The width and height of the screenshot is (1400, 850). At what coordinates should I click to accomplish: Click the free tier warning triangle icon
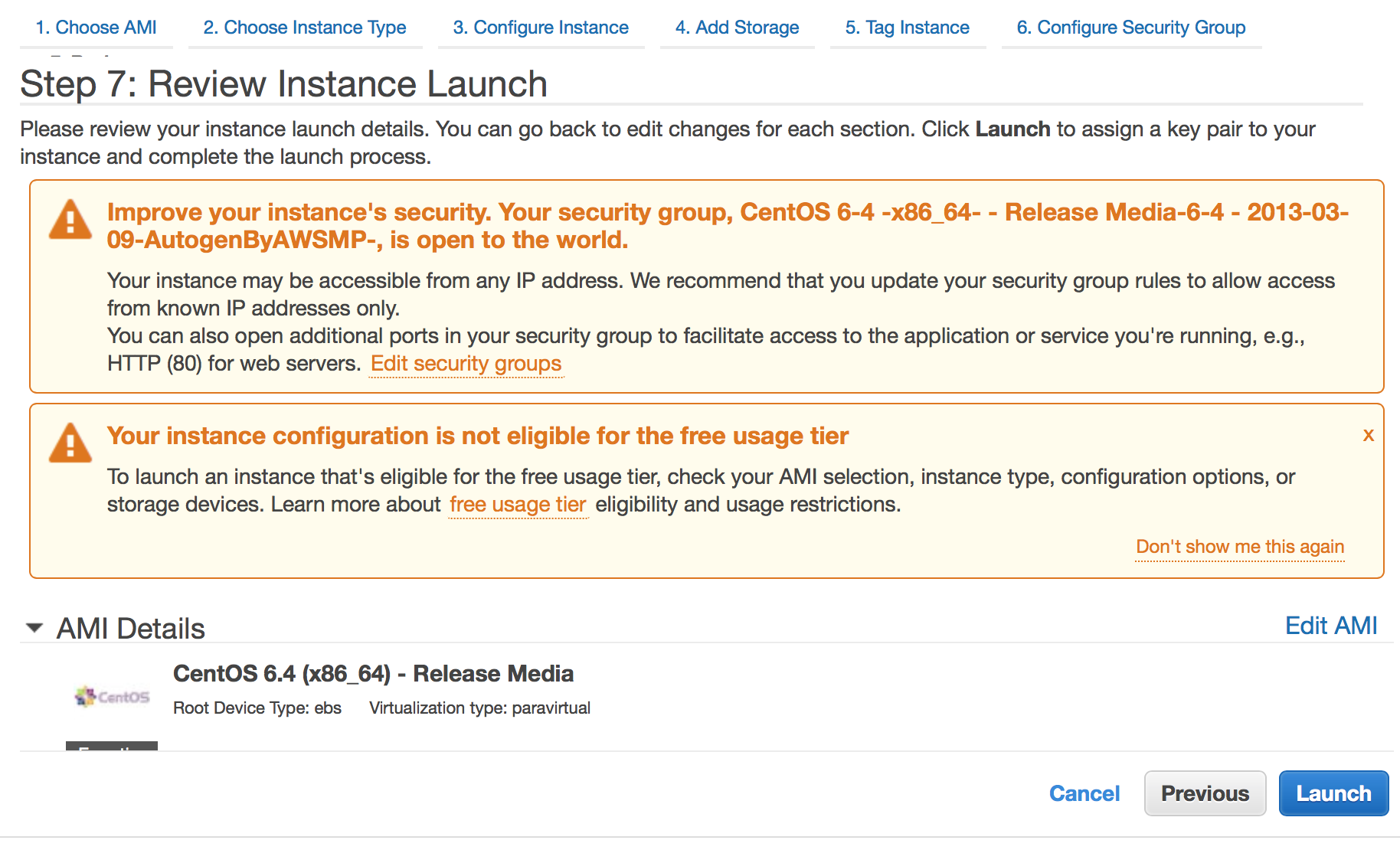tap(70, 443)
